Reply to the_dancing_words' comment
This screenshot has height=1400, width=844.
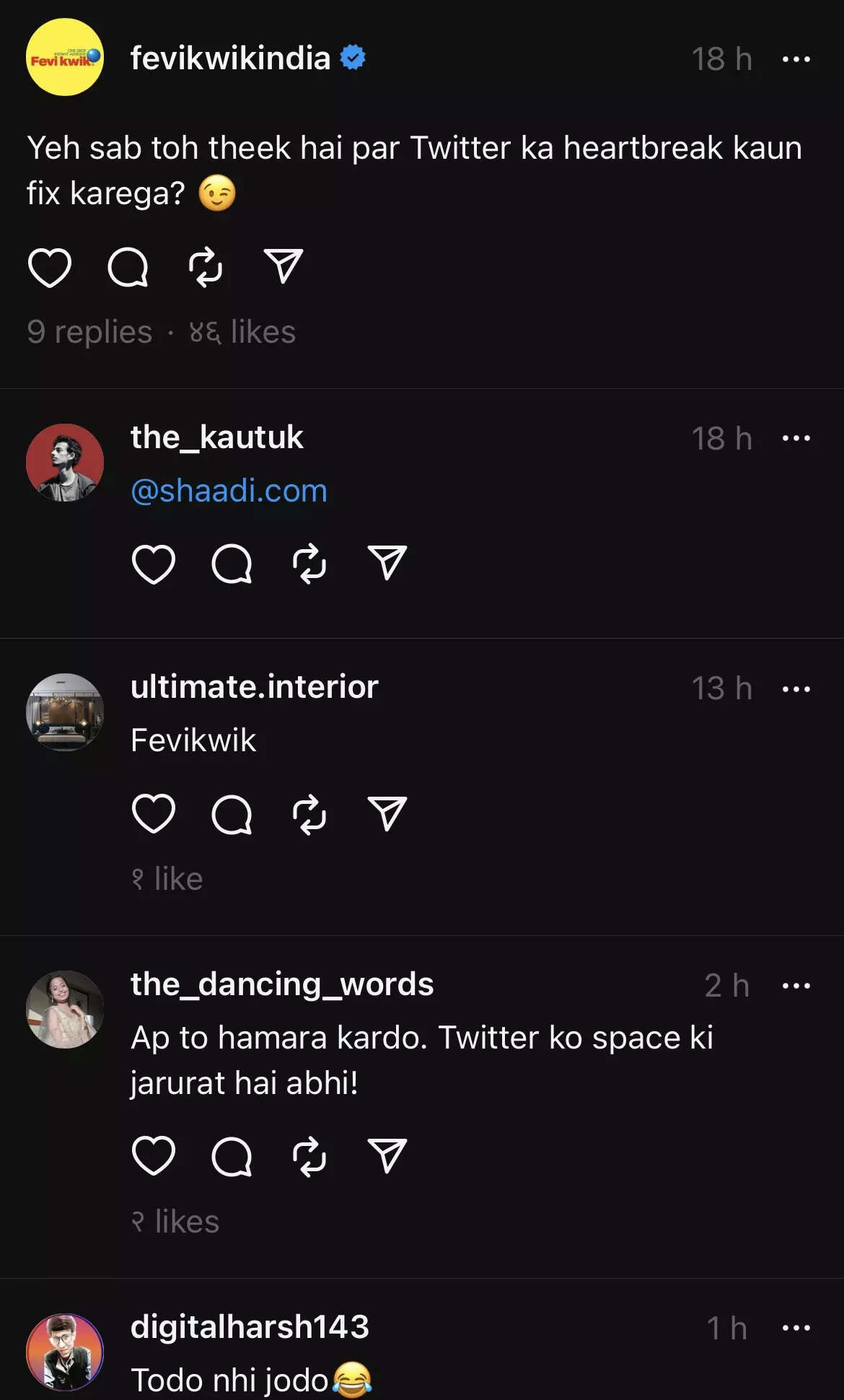(232, 1156)
